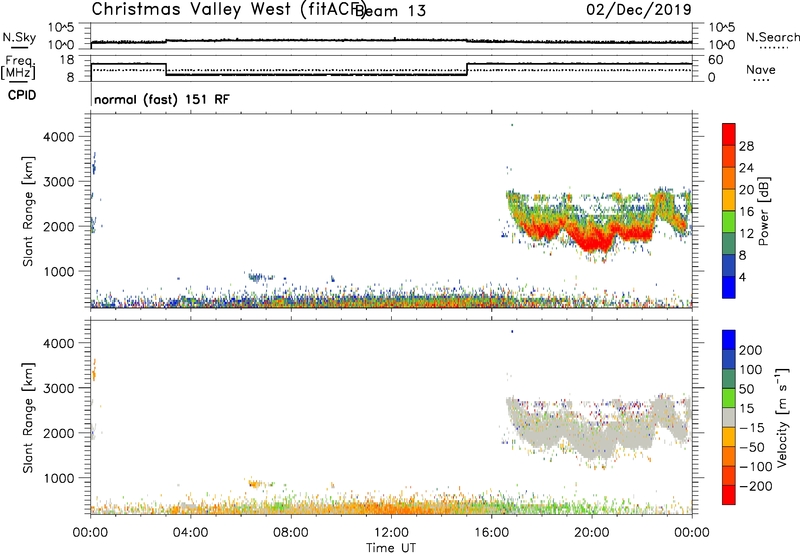The image size is (800, 554).
Task: Click the '-100' label on Velocity colorbar
Action: (756, 467)
